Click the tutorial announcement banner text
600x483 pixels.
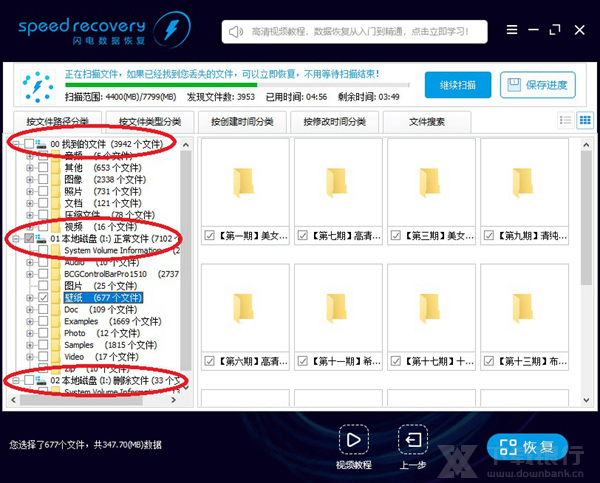pyautogui.click(x=360, y=31)
